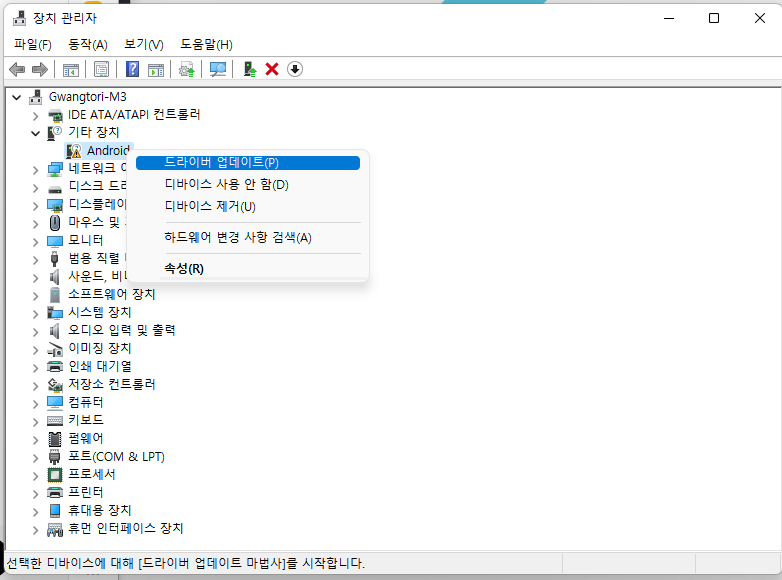Select the 디스크 드라이브 tree row
This screenshot has width=782, height=580.
(87, 187)
